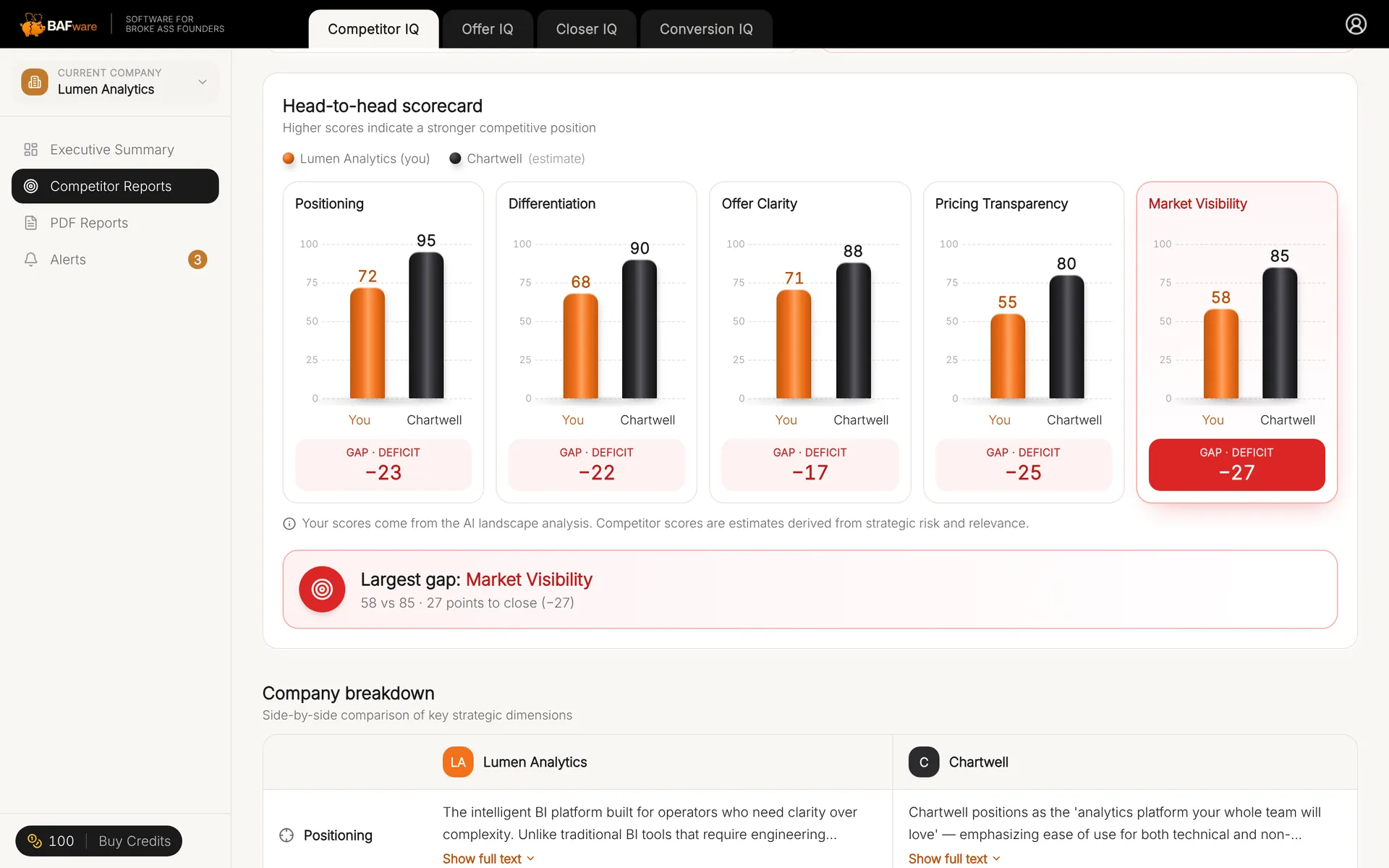The width and height of the screenshot is (1389, 868).
Task: Open the Offer IQ tab
Action: point(488,29)
